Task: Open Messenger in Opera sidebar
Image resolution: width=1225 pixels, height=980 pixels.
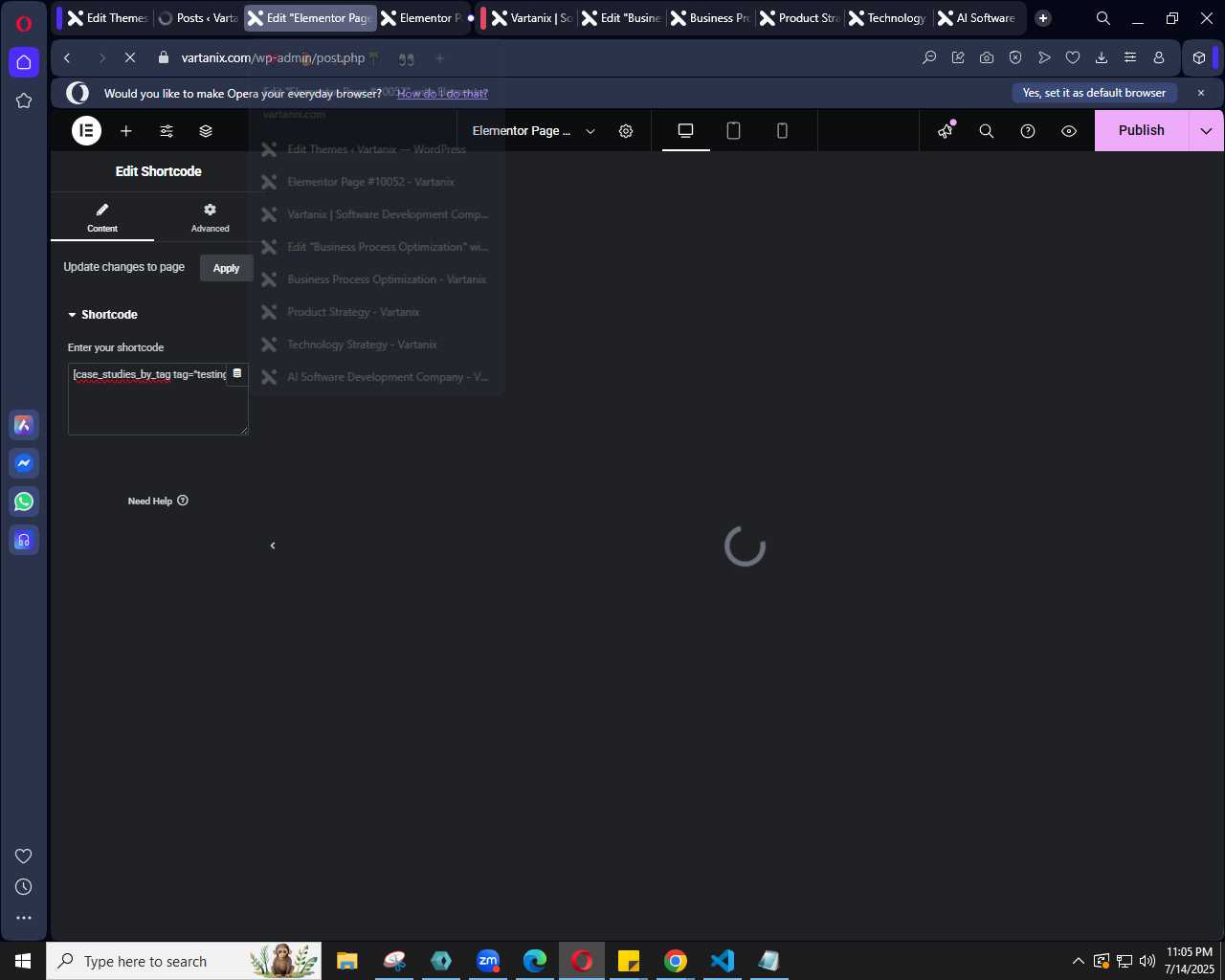Action: (24, 463)
